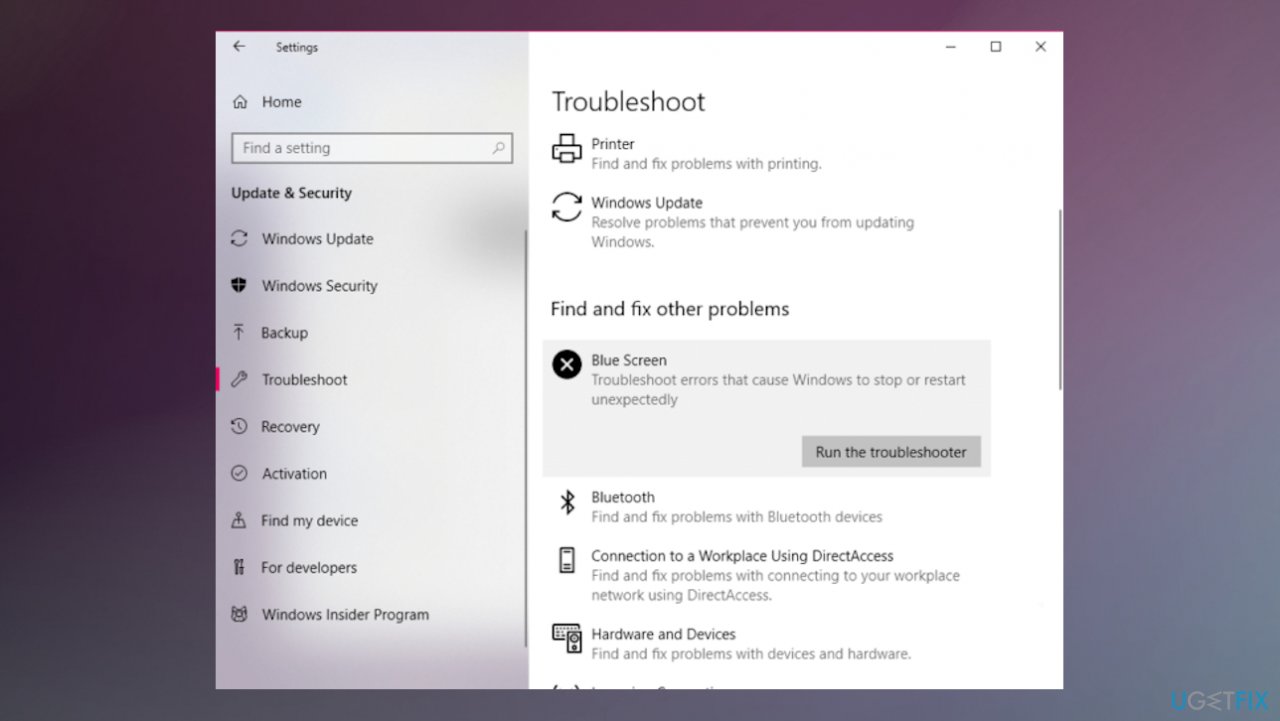Go to the Windows Security section
1280x721 pixels.
pyautogui.click(x=320, y=286)
